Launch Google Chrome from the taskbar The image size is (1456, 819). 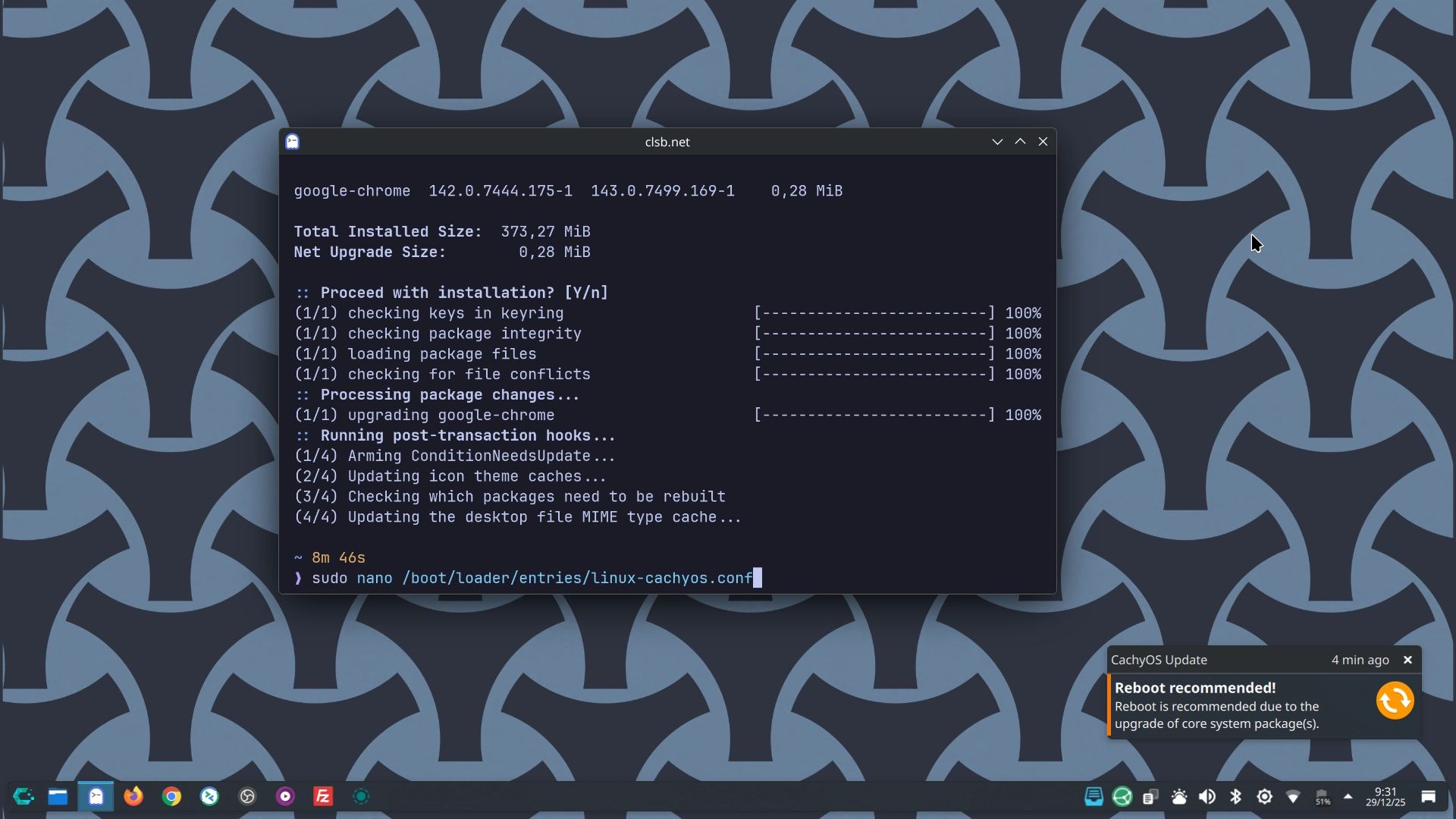pos(171,796)
